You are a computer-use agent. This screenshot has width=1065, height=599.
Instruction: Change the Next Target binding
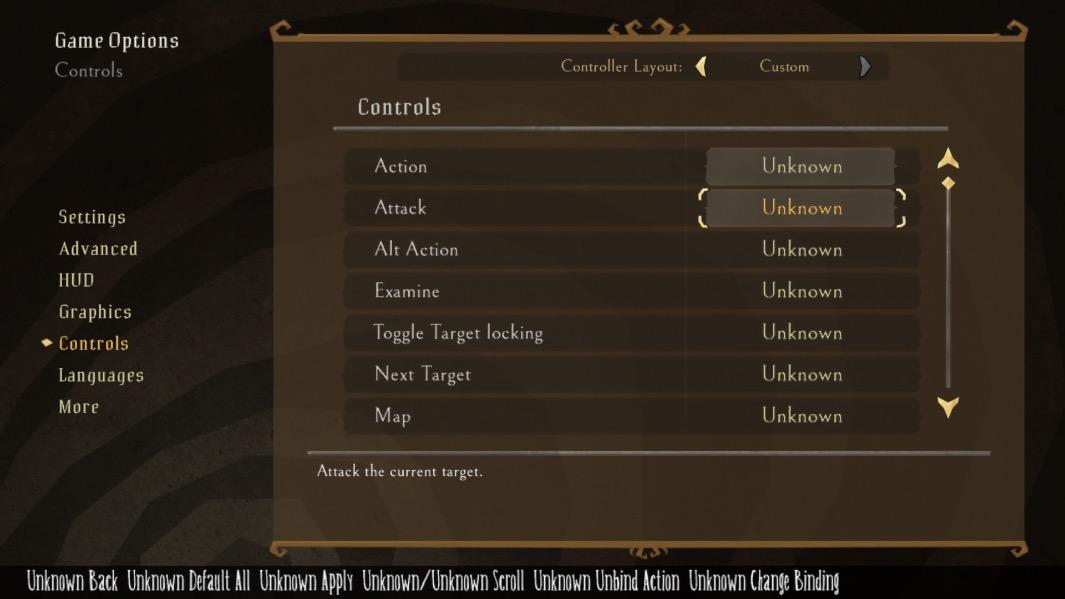[801, 375]
